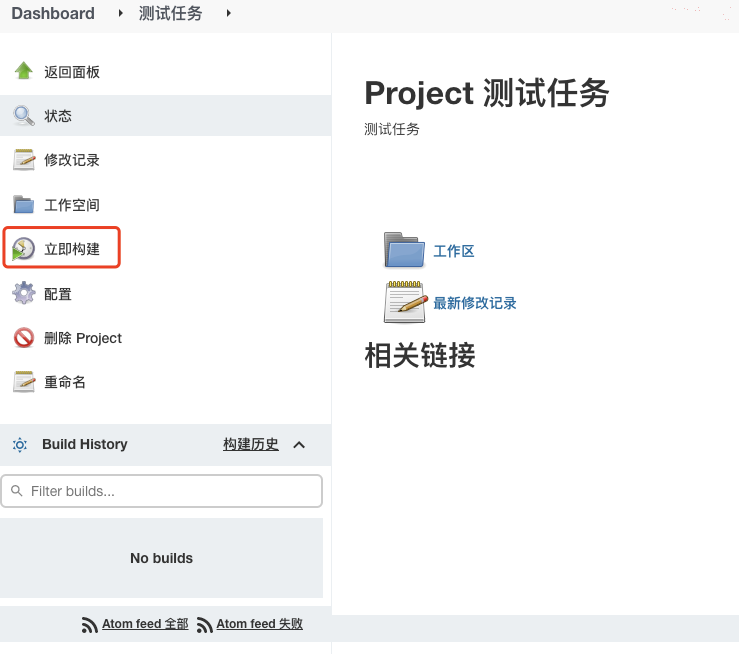Click the Build History heading text

[85, 444]
